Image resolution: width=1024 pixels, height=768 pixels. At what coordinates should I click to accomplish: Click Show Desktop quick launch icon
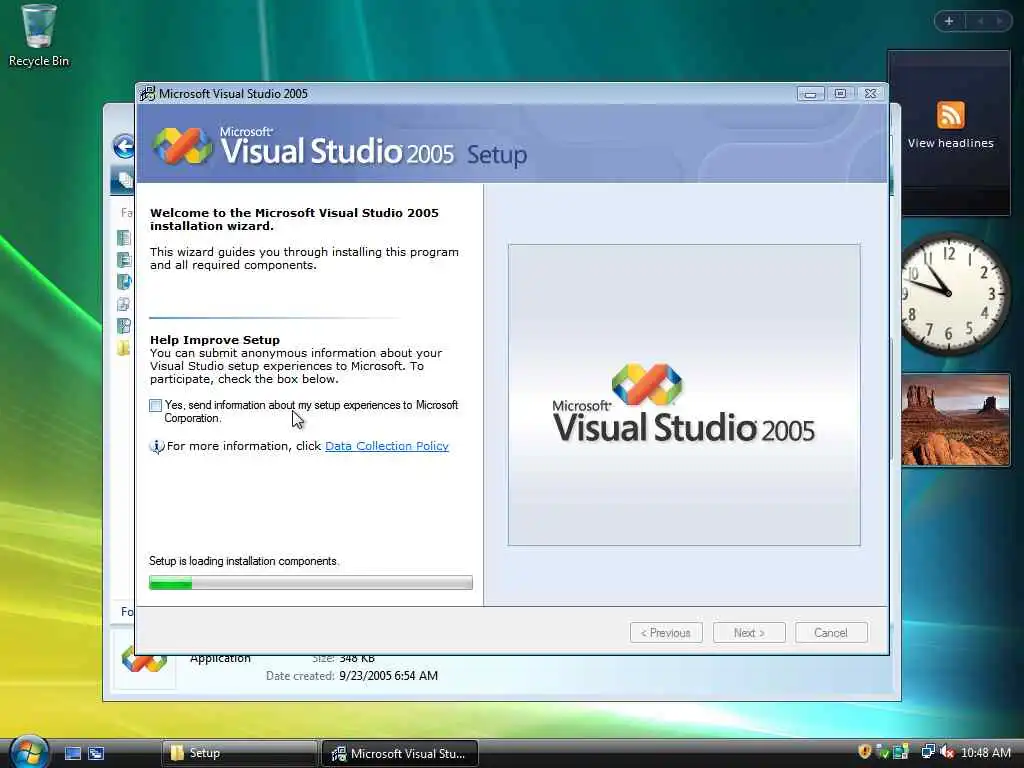72,753
